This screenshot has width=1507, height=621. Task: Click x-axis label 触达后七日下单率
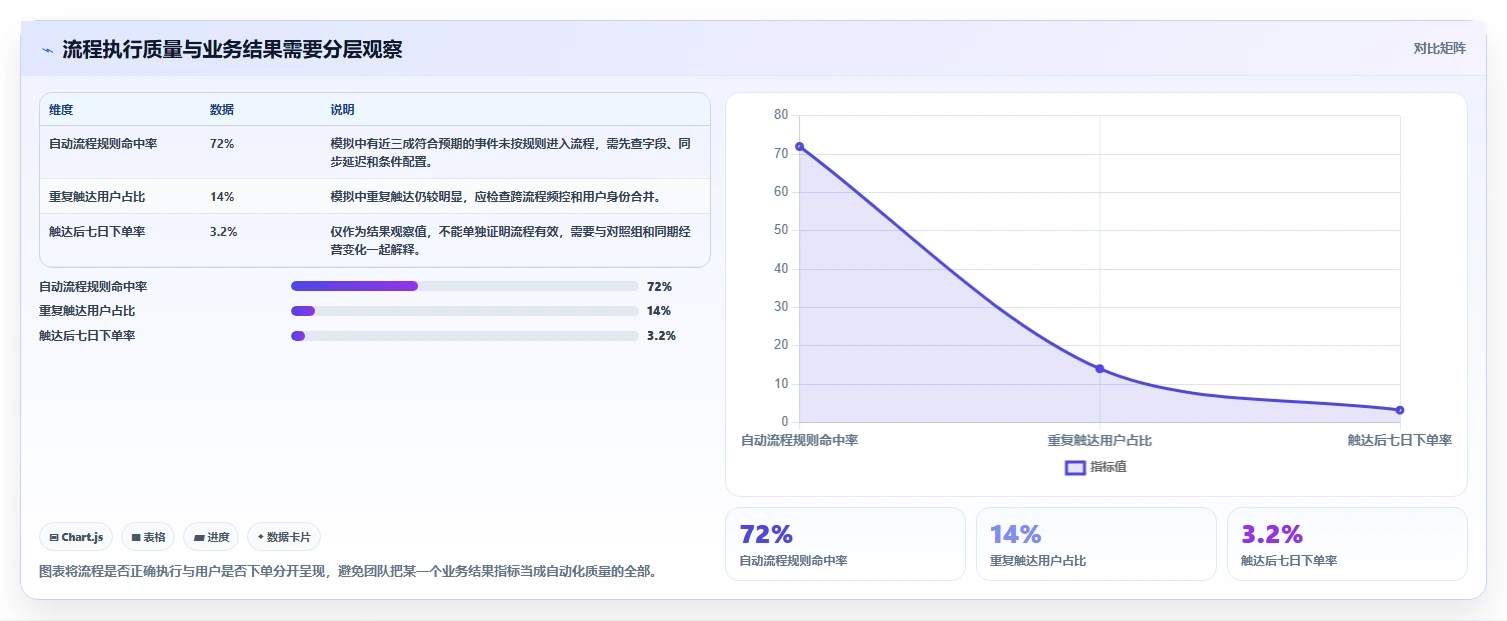1399,440
